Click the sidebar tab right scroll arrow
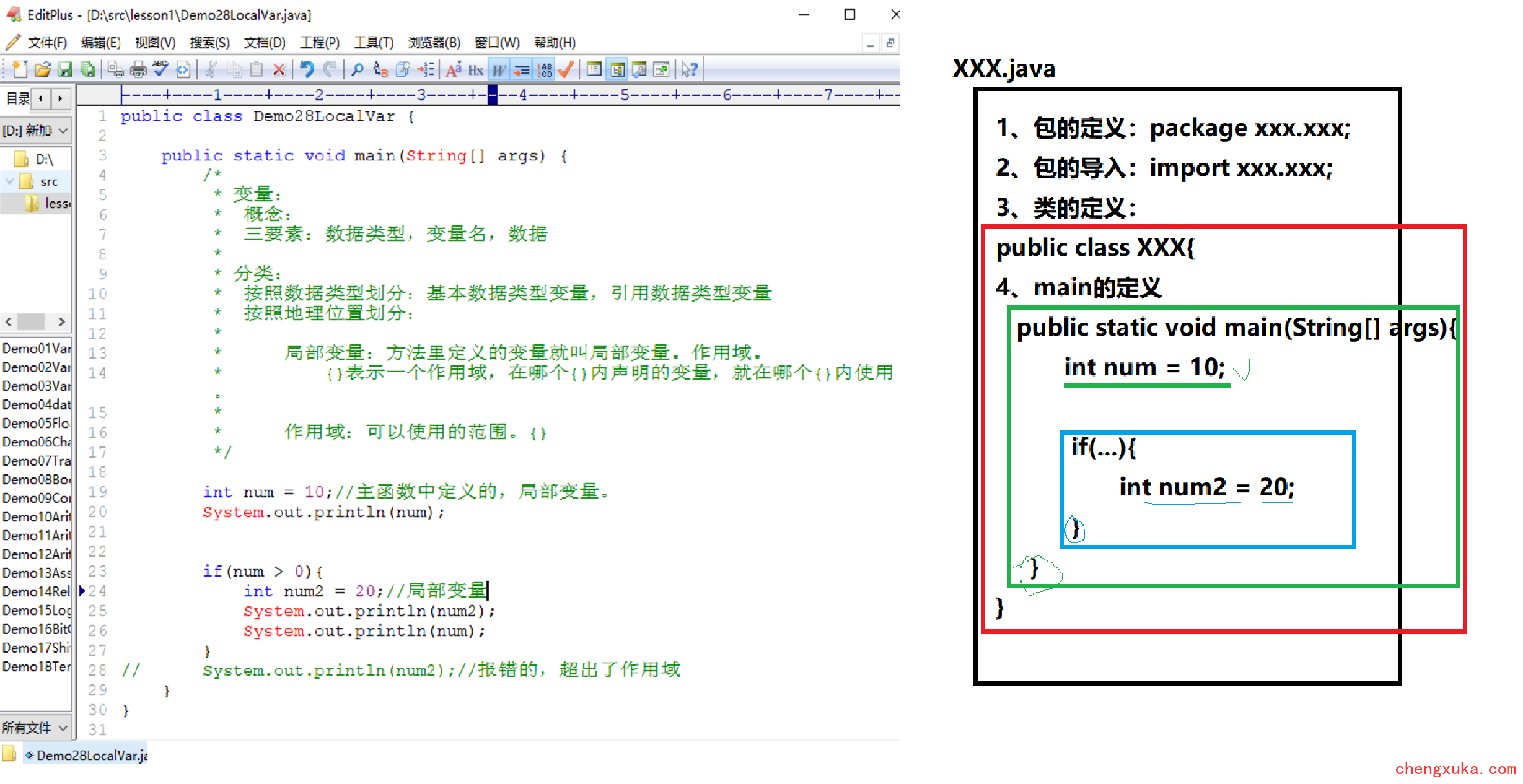1523x784 pixels. click(x=60, y=98)
